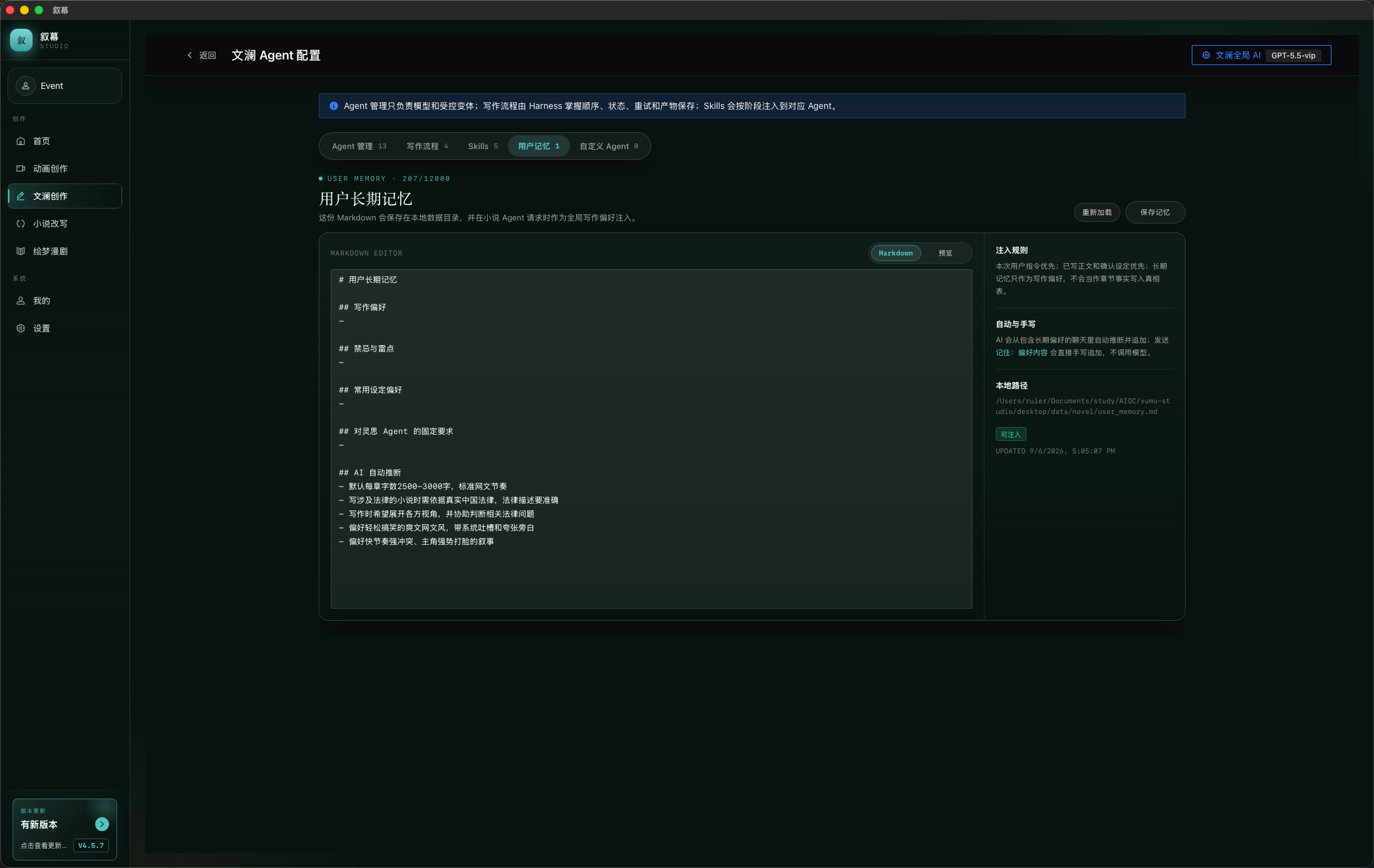Click the '## 写作偏好' heading line
Viewport: 1374px width, 868px height.
[x=363, y=307]
